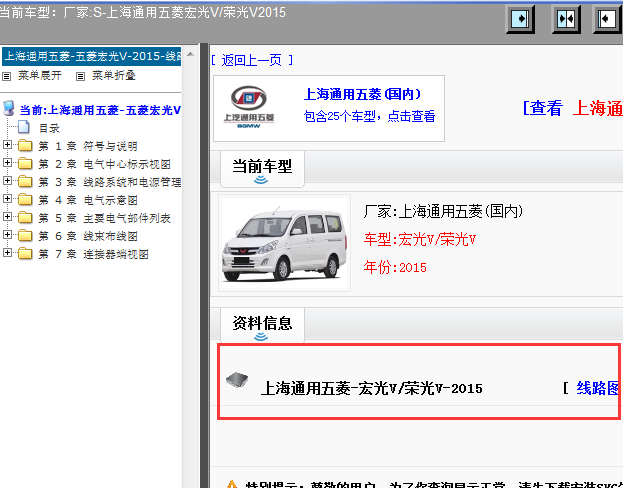623x488 pixels.
Task: Click folder icon of 第4章 电气示意图
Action: tap(25, 199)
